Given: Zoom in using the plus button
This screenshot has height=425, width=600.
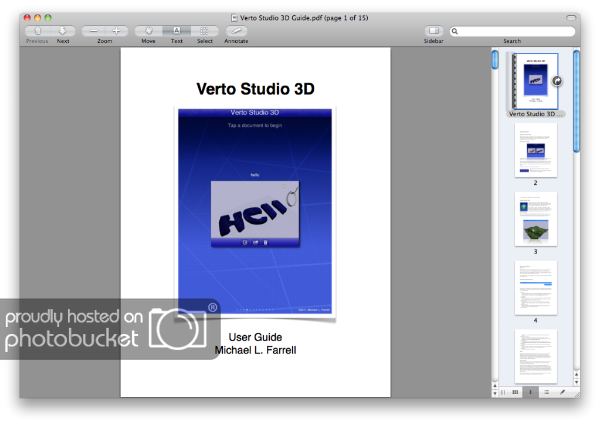Looking at the screenshot, I should pyautogui.click(x=116, y=31).
